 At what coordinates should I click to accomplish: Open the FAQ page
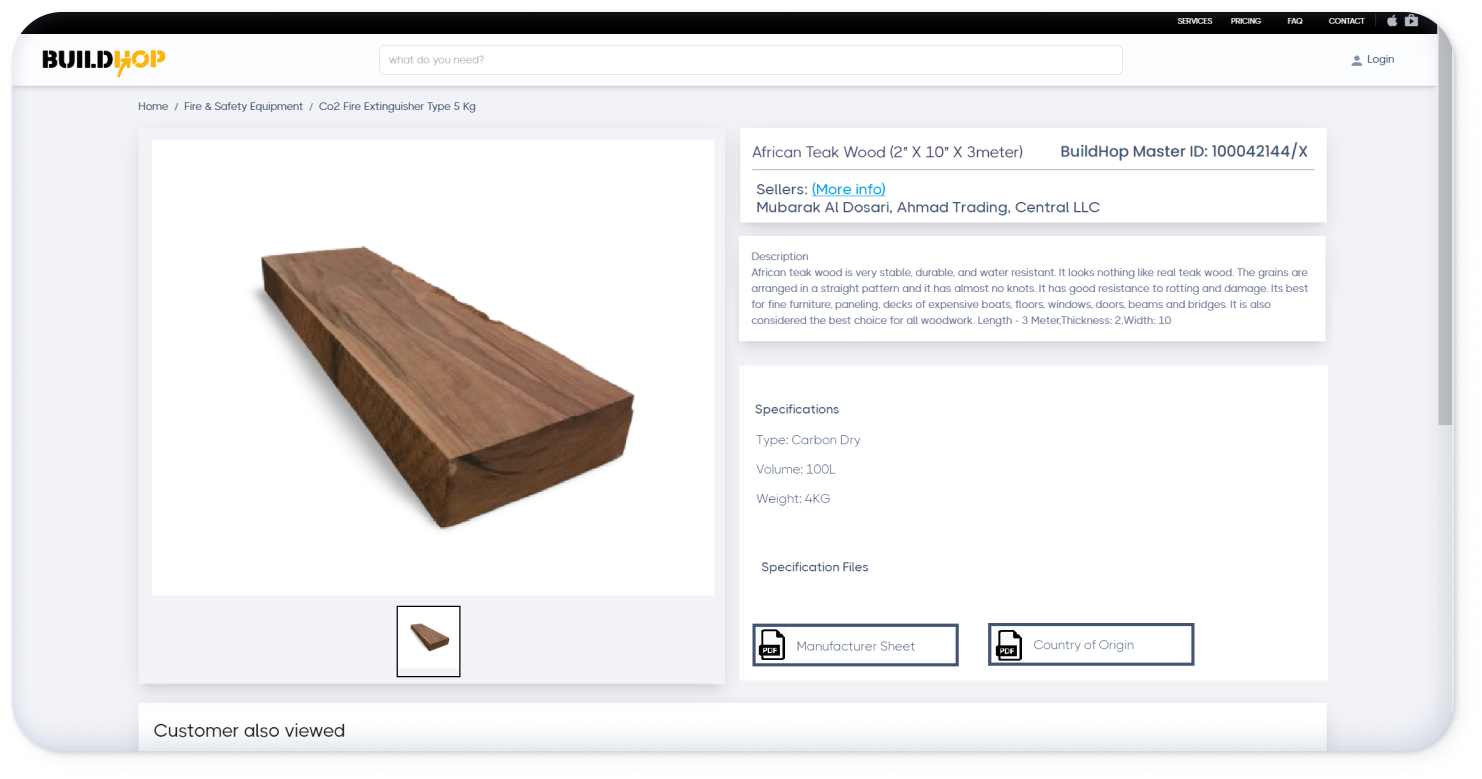pos(1295,20)
